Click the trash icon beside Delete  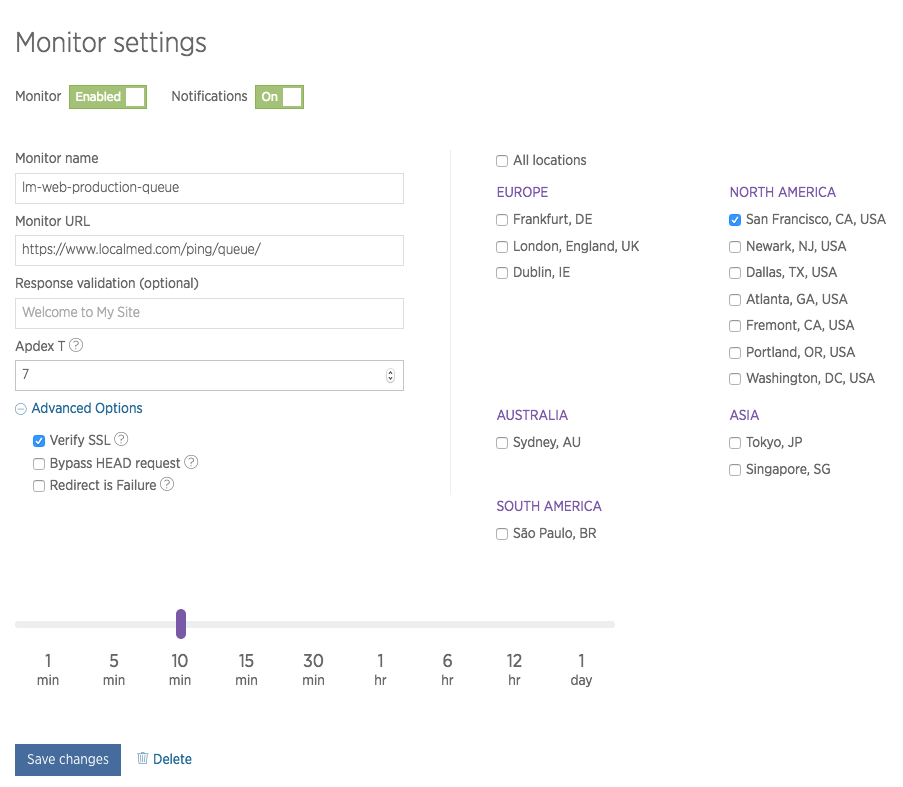[x=143, y=758]
